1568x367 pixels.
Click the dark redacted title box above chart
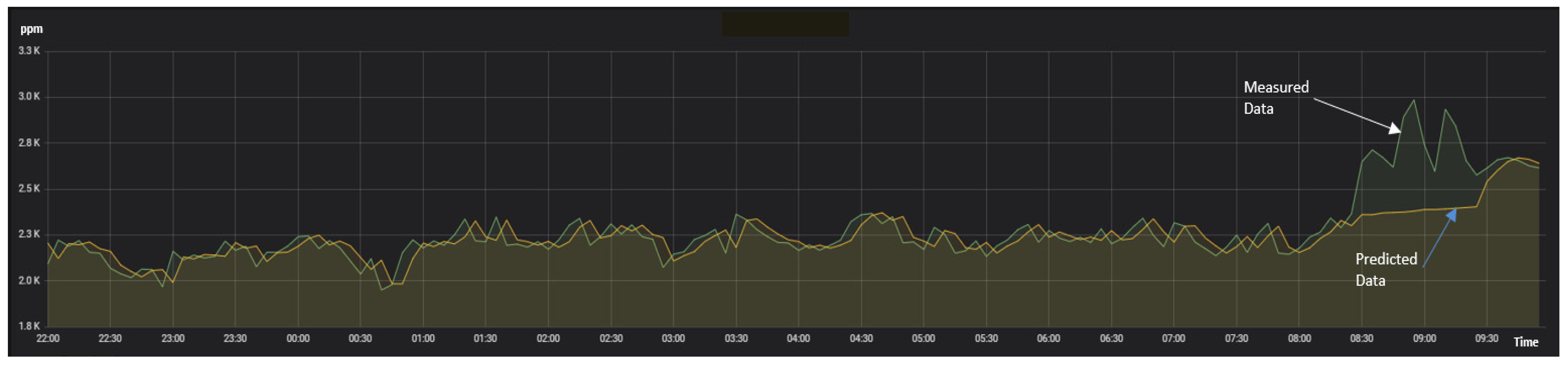coord(785,24)
